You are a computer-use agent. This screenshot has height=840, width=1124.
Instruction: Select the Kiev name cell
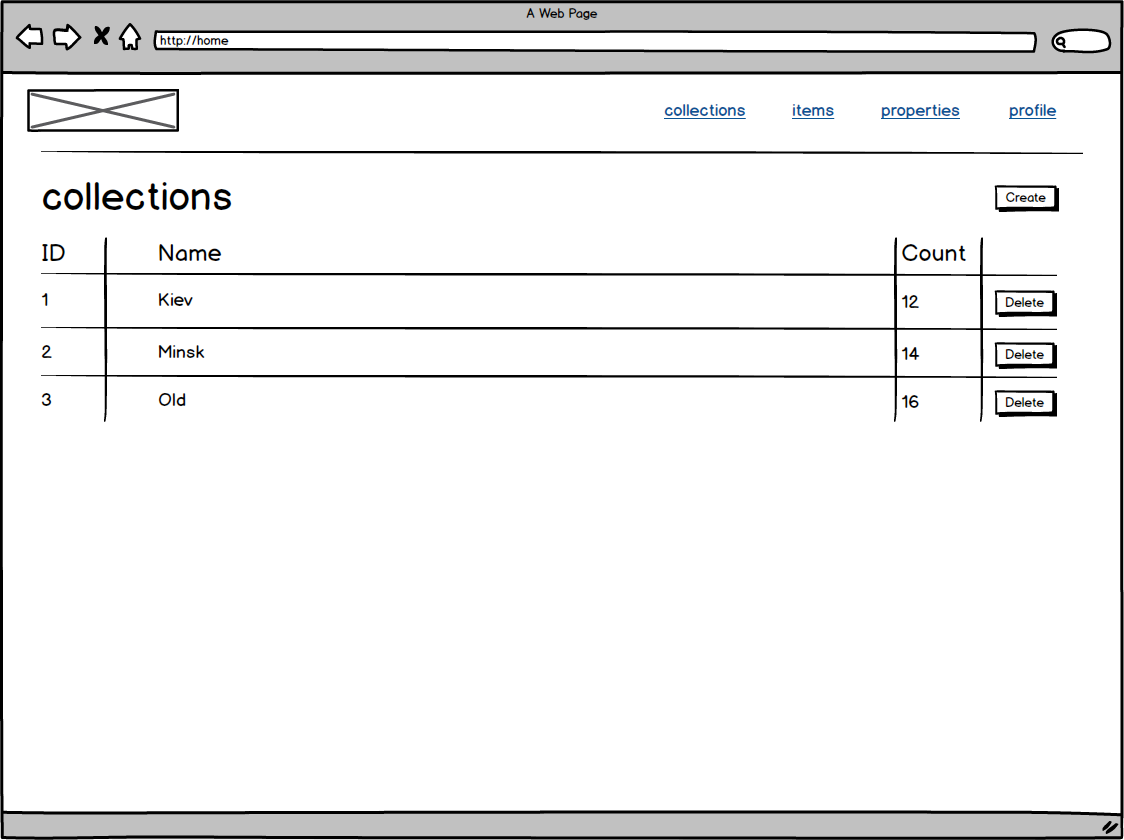coord(176,300)
